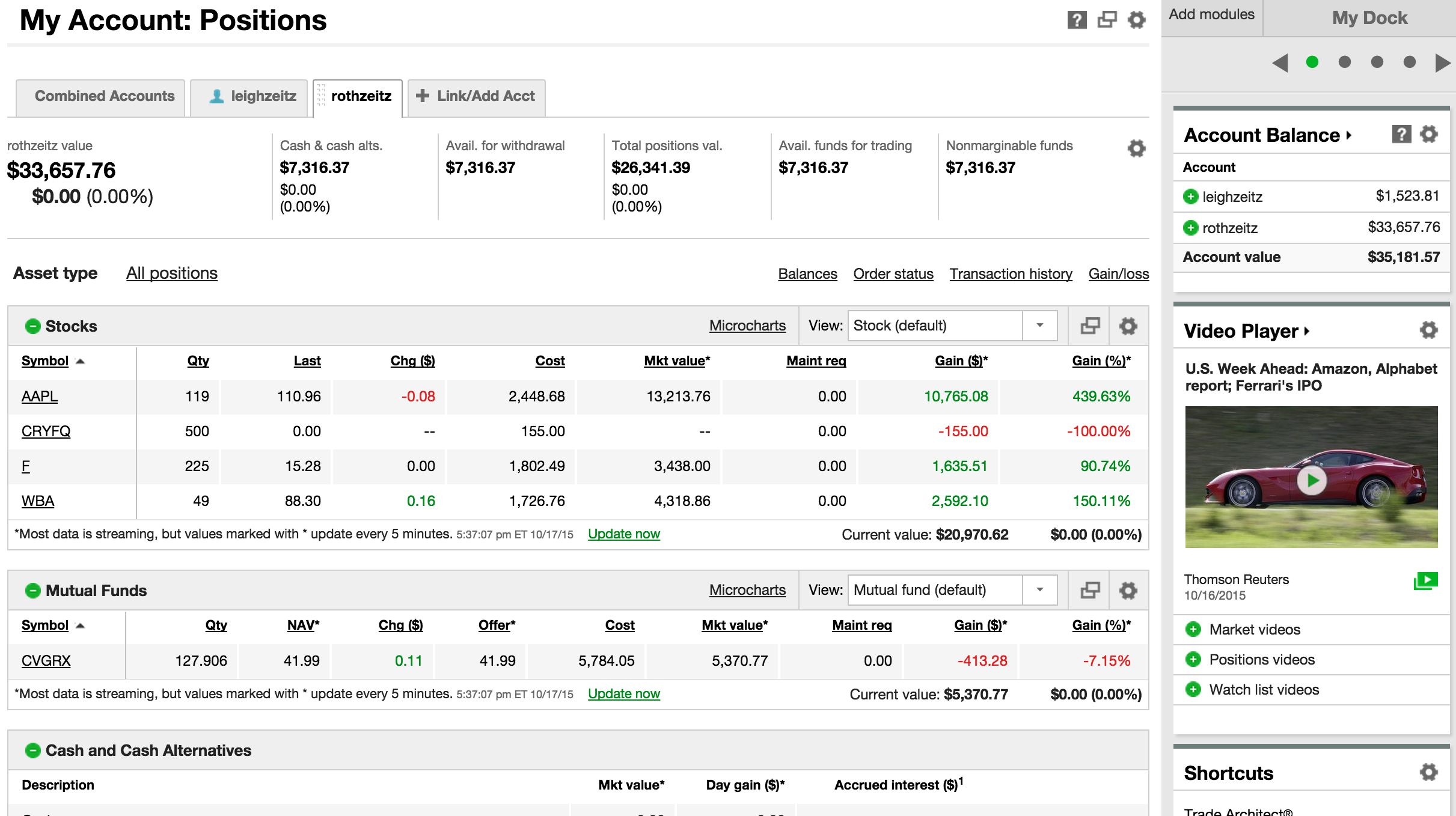Collapse Cash and Cash Alternatives section
Screen dimensions: 1456x816
point(32,751)
